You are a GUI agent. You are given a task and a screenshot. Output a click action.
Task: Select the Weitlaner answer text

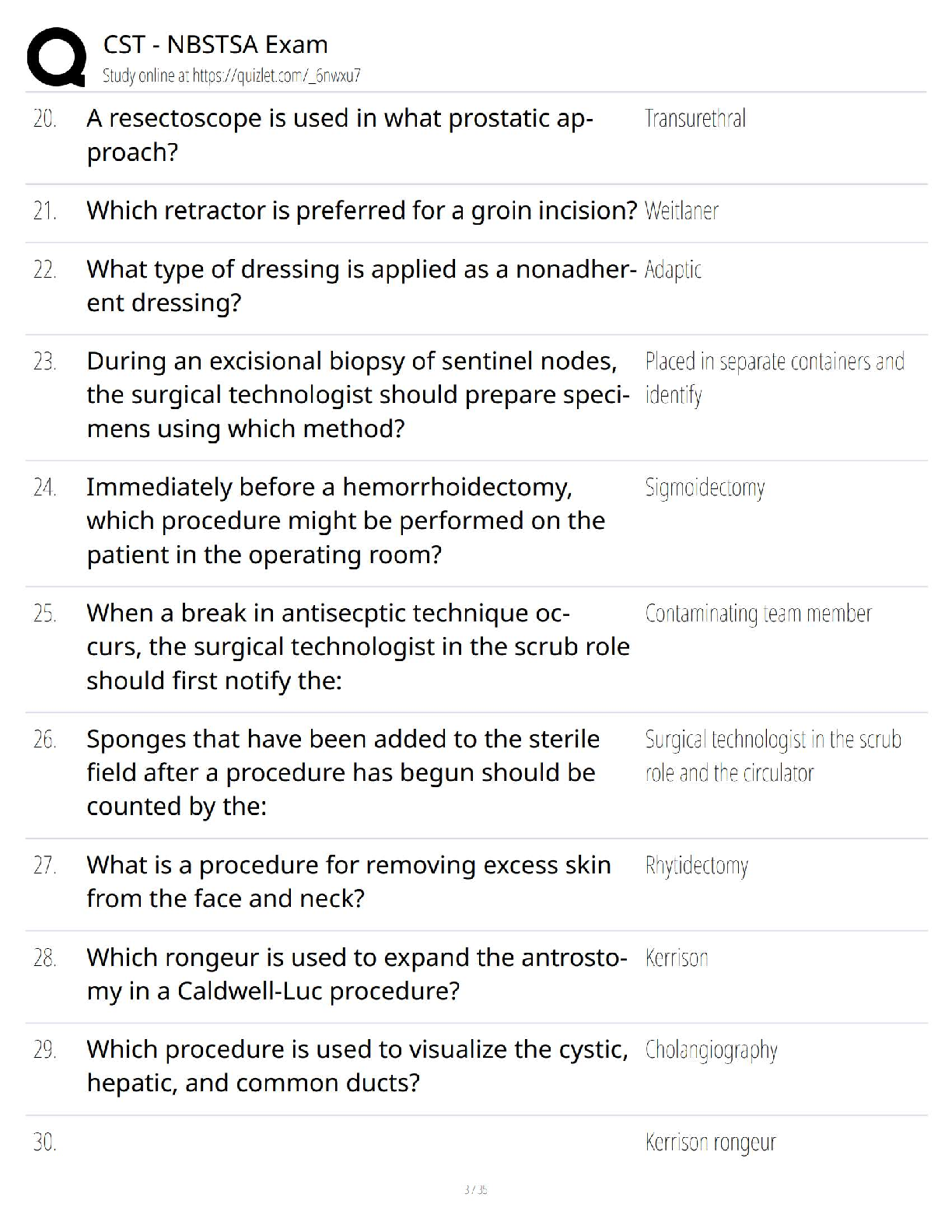tap(681, 211)
